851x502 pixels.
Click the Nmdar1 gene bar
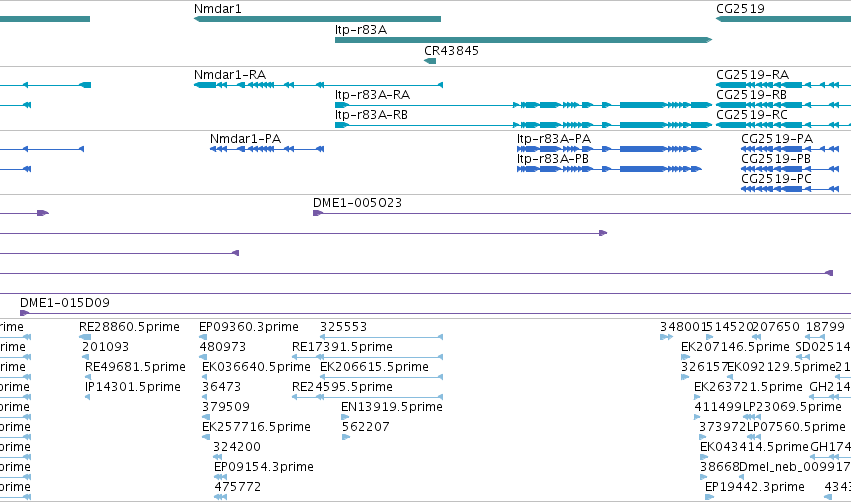tap(317, 19)
